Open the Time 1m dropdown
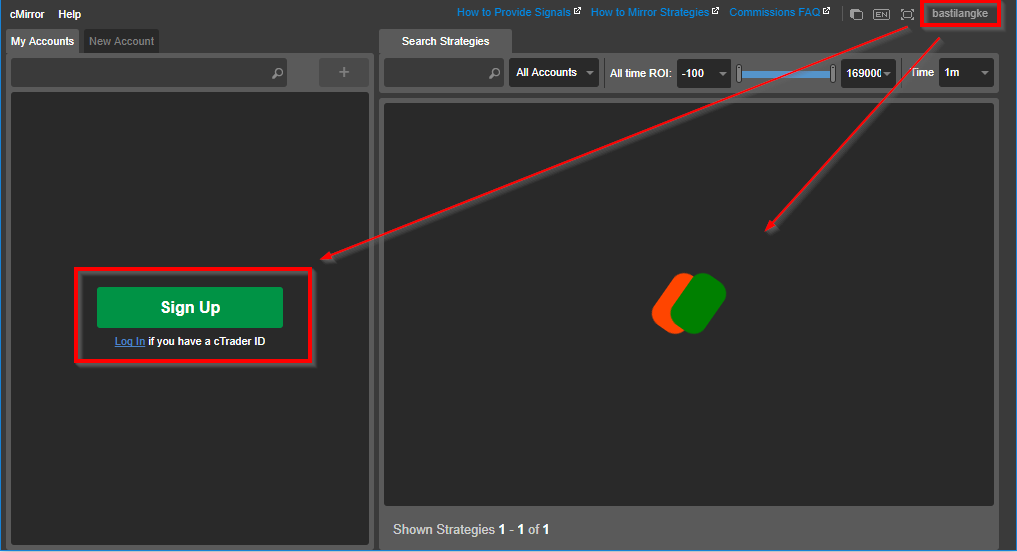The width and height of the screenshot is (1017, 552). point(966,73)
